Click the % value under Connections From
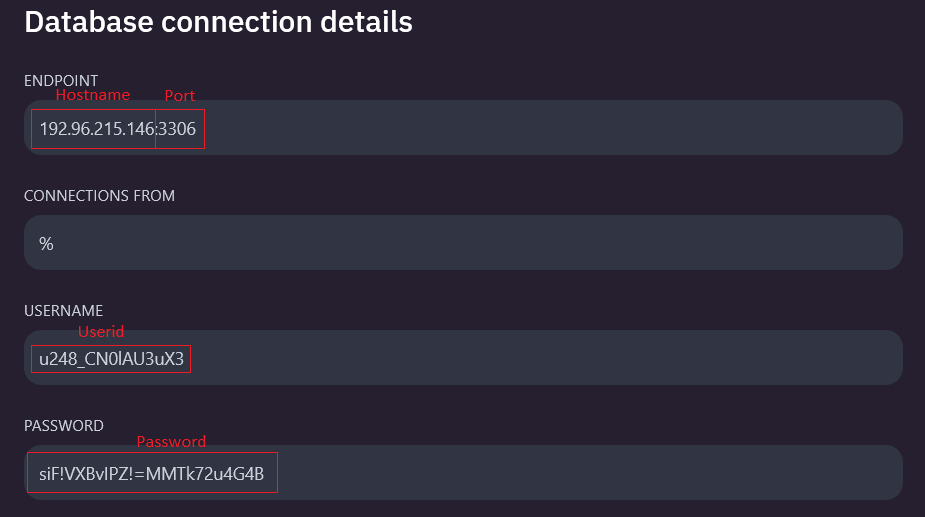 (x=46, y=244)
